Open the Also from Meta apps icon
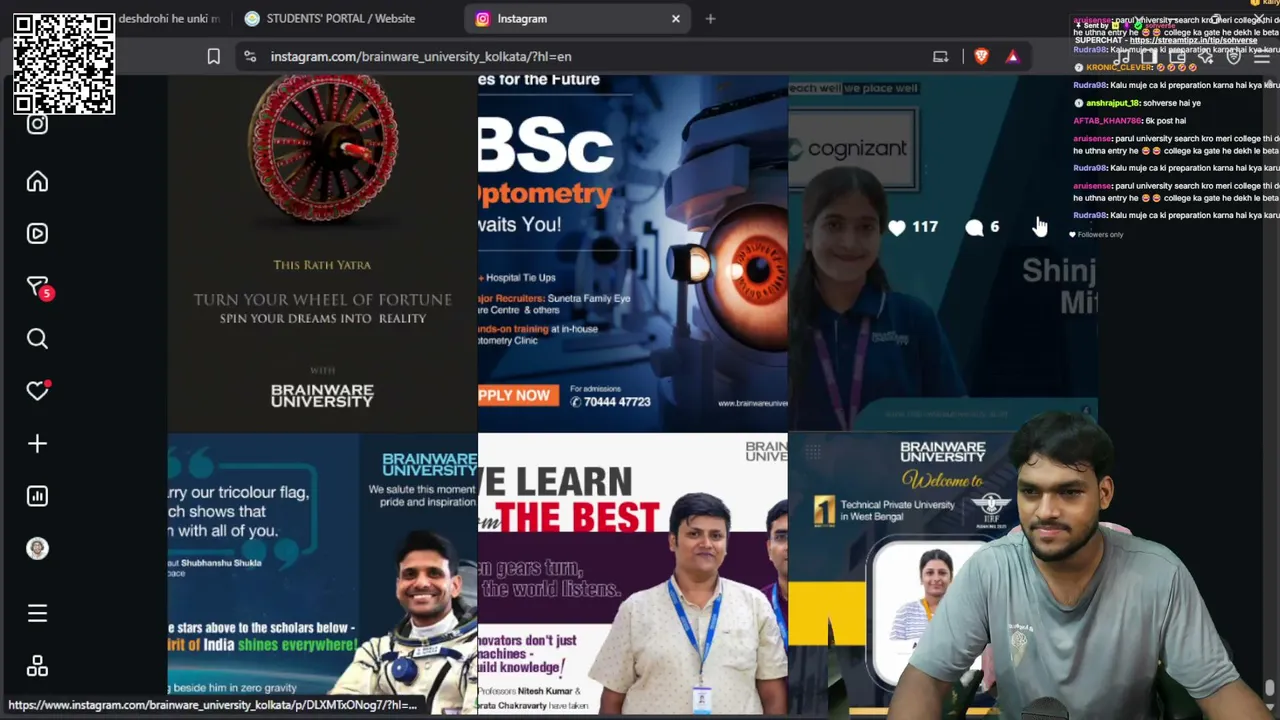Viewport: 1280px width, 720px height. point(37,666)
